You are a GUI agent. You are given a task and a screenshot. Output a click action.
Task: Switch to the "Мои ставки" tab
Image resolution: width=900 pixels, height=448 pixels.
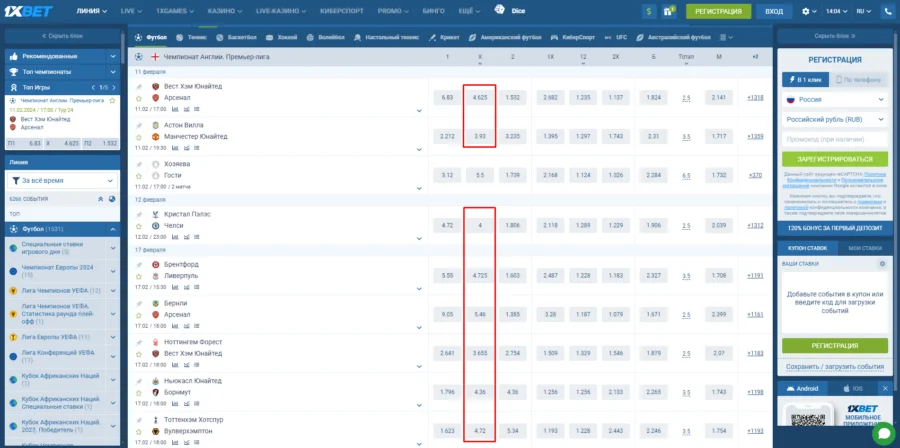tap(864, 247)
